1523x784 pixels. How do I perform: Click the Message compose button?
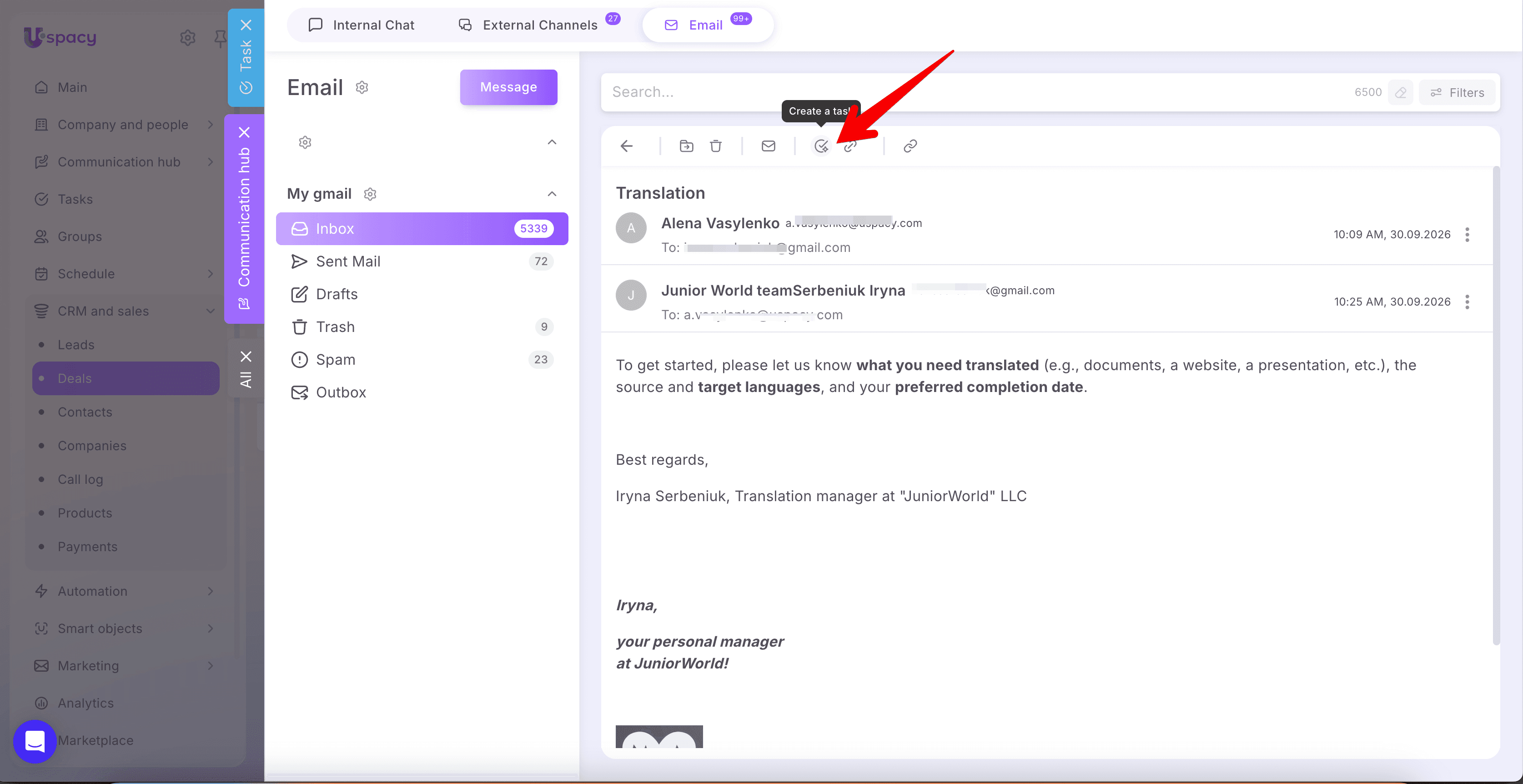pyautogui.click(x=508, y=87)
